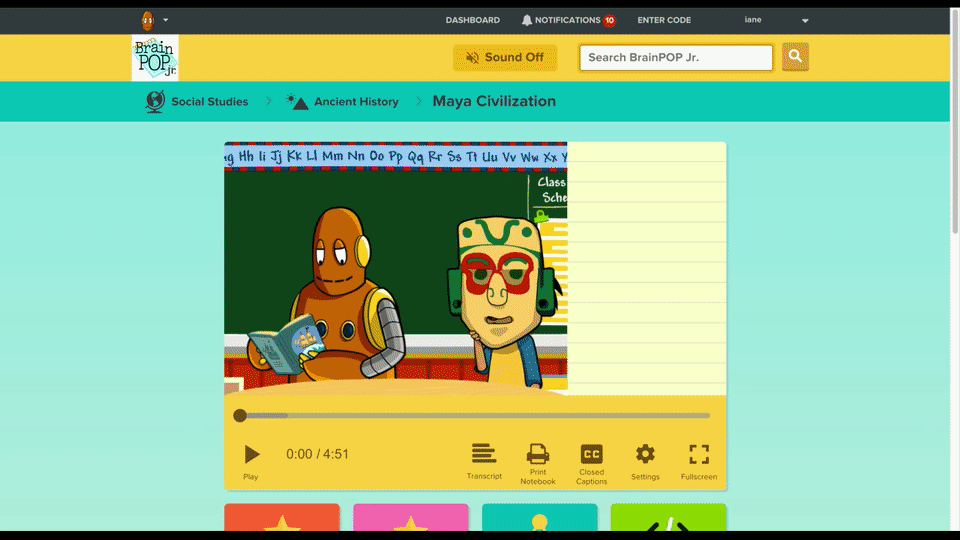Click the 0:00 / 4:51 time display

[x=317, y=454]
